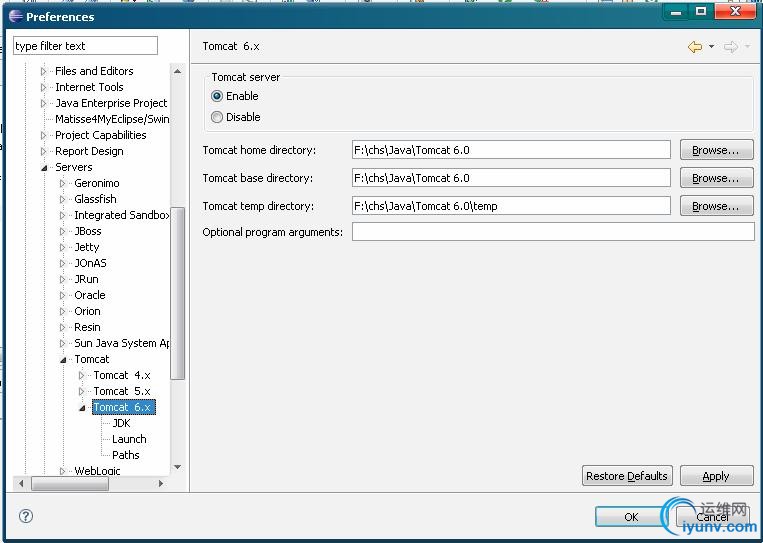Collapse the Tomcat 6.x node
This screenshot has height=543, width=763.
(x=82, y=408)
